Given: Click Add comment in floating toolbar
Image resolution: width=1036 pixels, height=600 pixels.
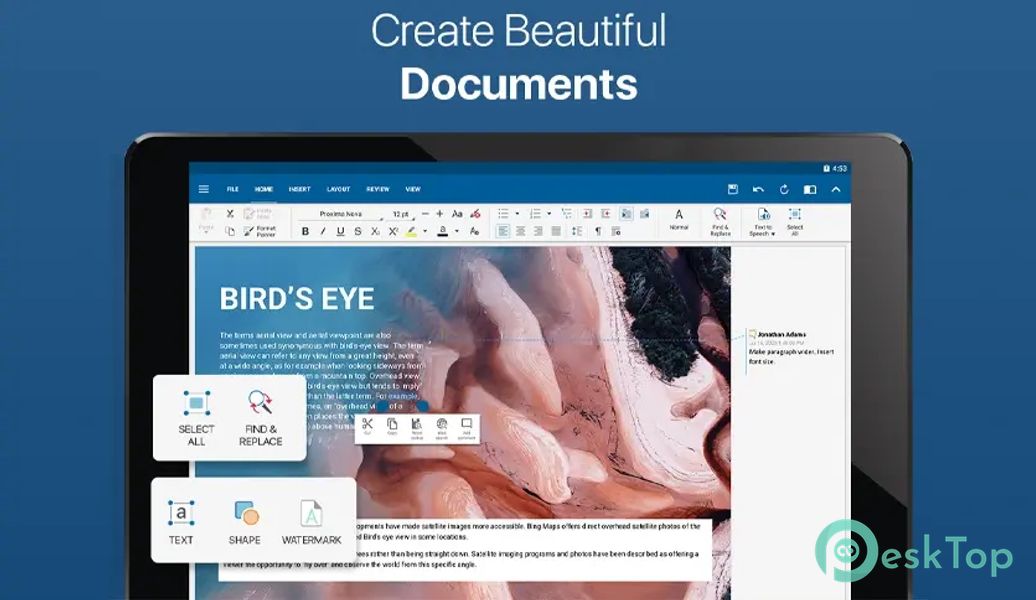Looking at the screenshot, I should (466, 428).
